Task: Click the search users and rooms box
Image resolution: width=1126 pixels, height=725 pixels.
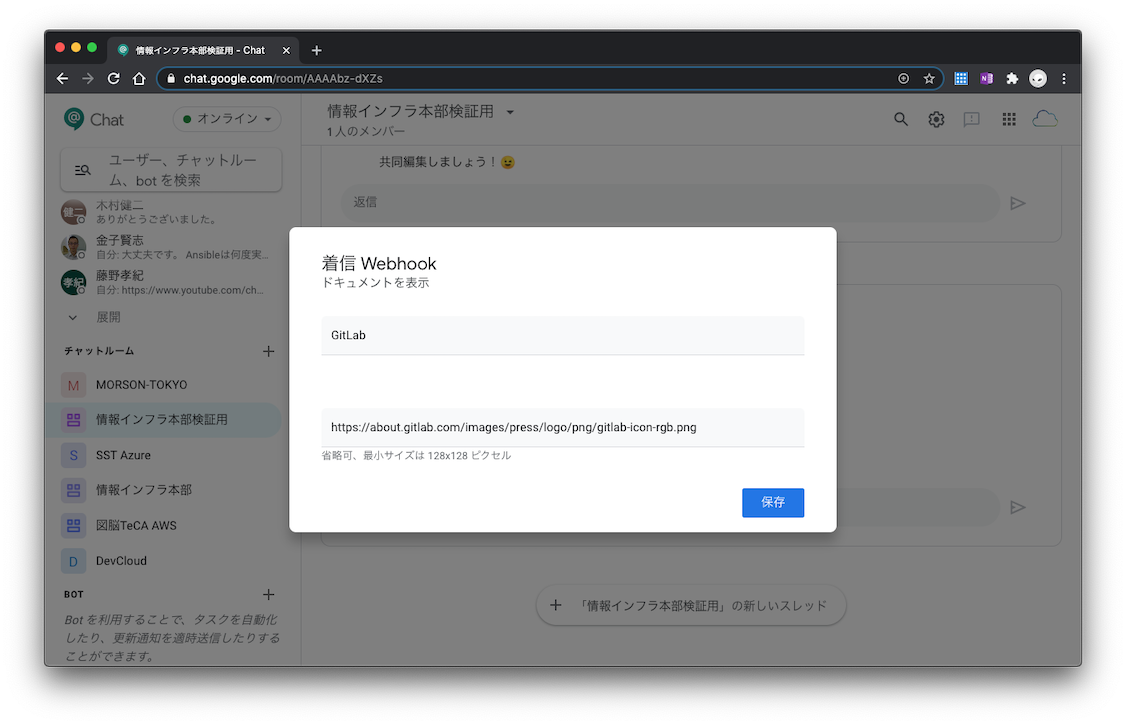Action: pos(171,170)
